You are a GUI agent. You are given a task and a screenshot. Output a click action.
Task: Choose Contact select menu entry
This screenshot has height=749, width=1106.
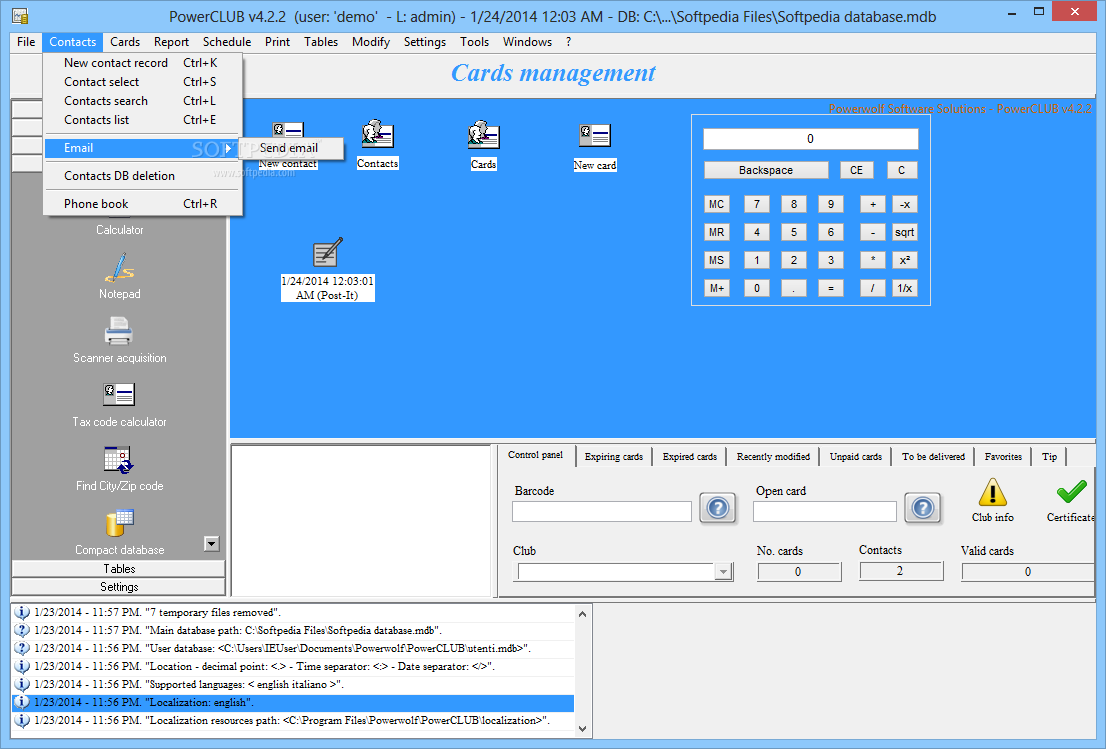click(x=142, y=82)
